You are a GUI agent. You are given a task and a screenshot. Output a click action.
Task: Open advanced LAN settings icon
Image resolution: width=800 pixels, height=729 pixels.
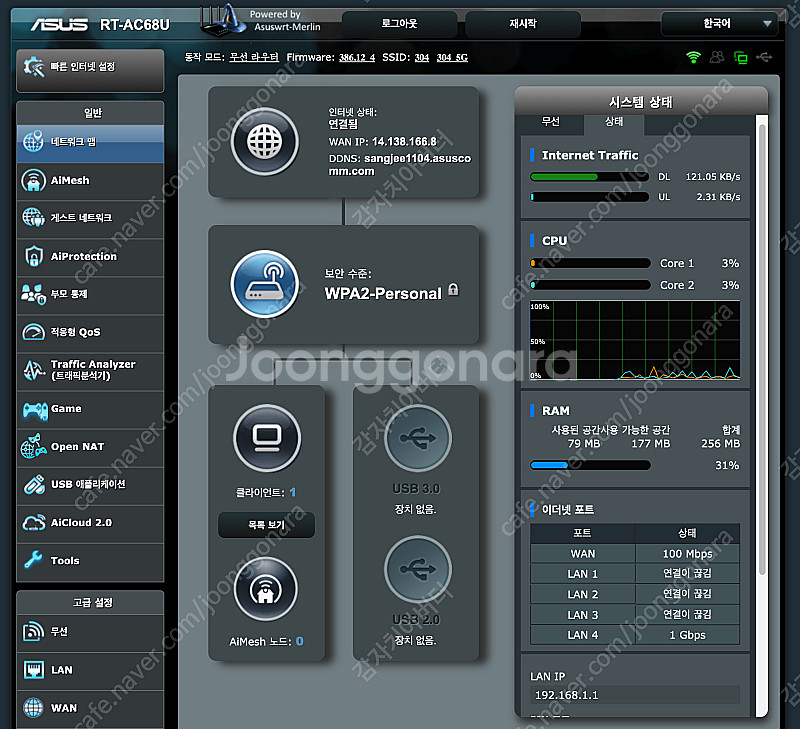click(34, 669)
